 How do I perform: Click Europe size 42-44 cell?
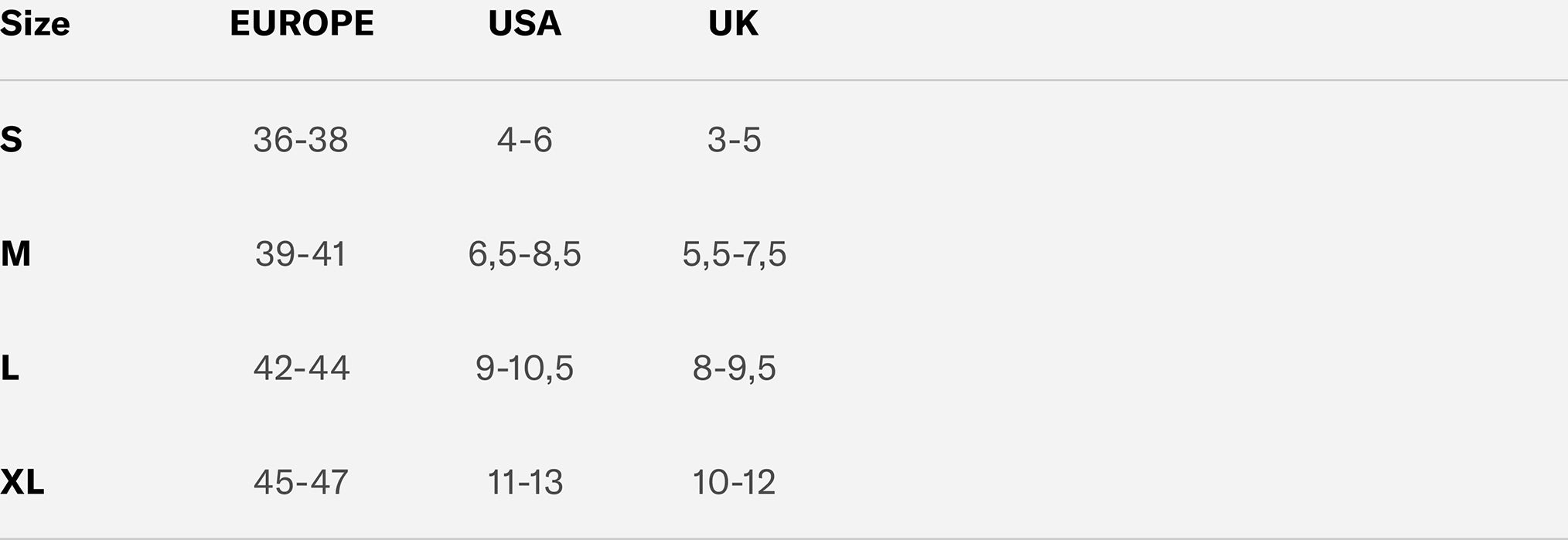coord(301,368)
